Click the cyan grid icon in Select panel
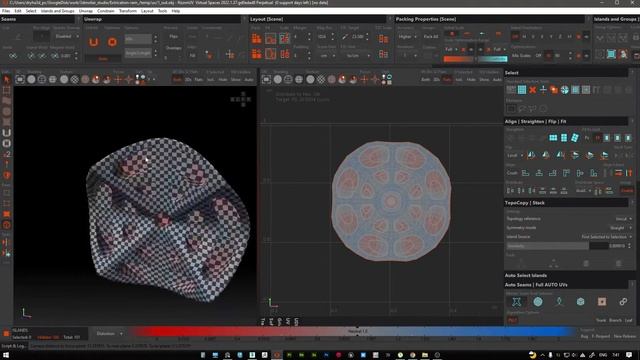The width and height of the screenshot is (640, 360). 522,90
